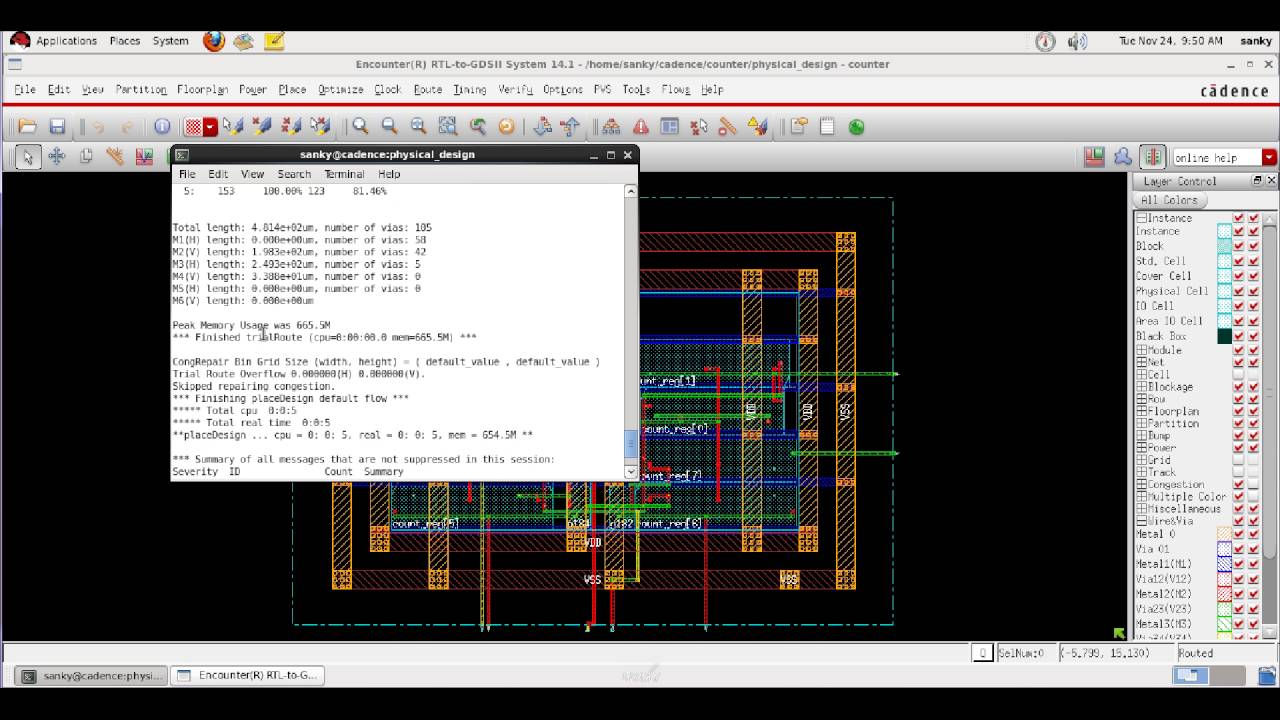Click the fit-to-window zoom icon
The width and height of the screenshot is (1280, 720).
tap(418, 127)
